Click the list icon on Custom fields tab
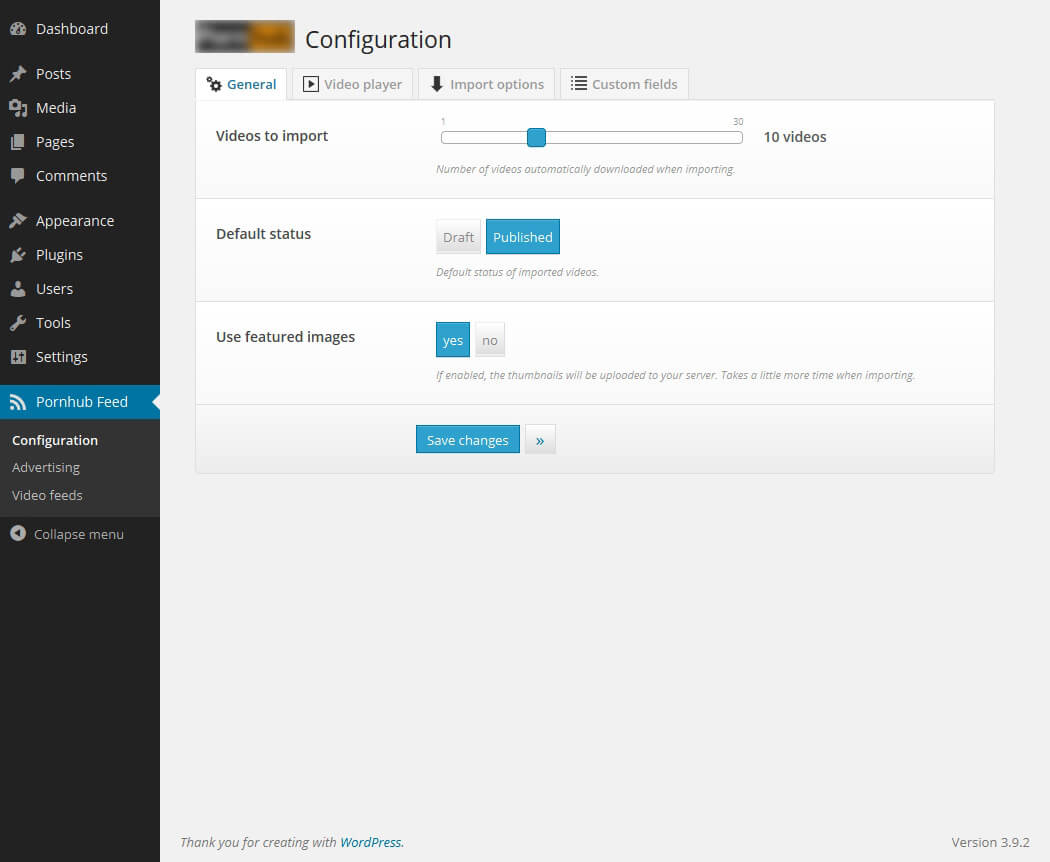Screen dimensions: 1050x862 point(579,84)
